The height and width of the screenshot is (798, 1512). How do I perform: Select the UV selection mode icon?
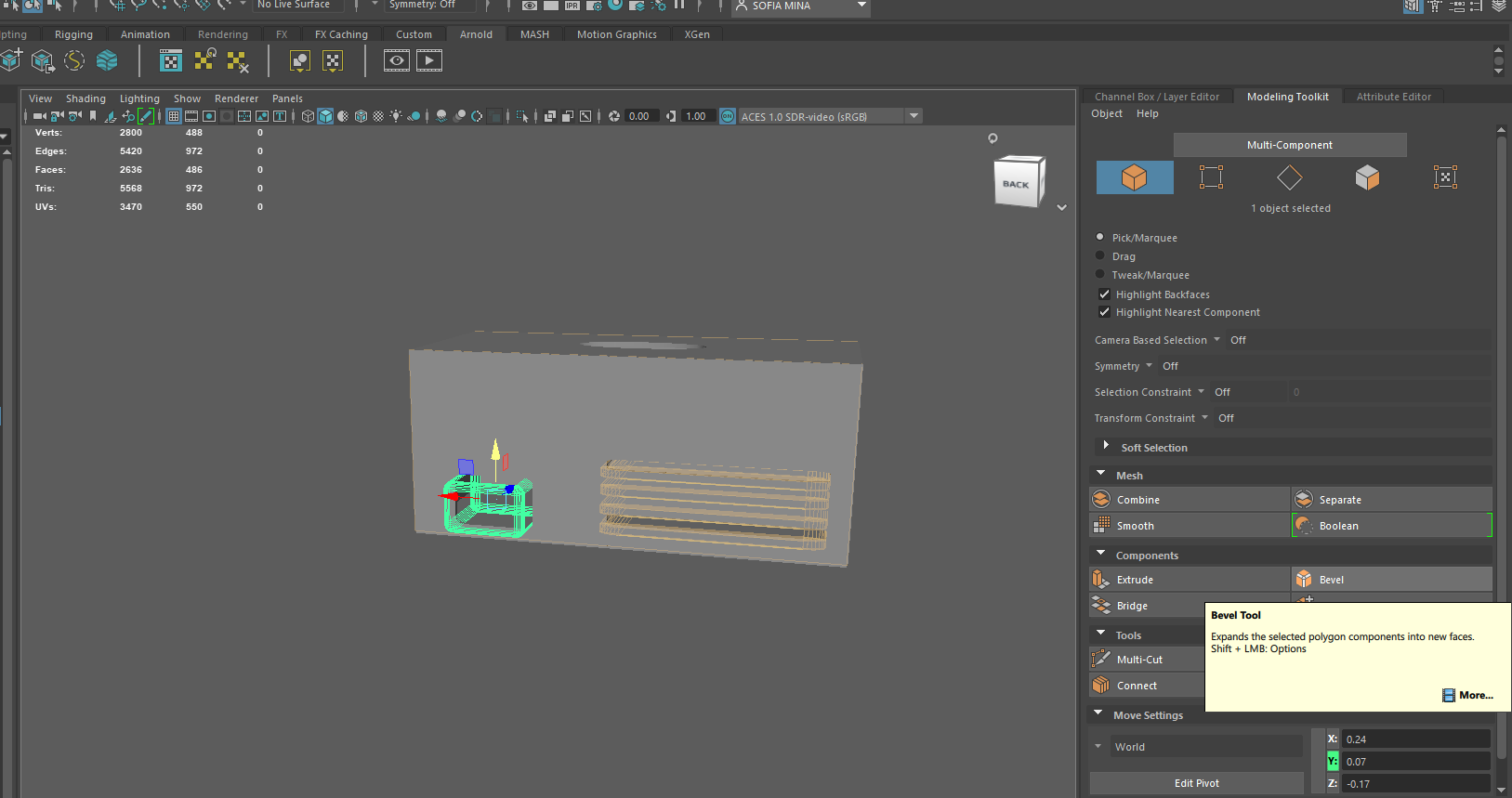(1445, 177)
